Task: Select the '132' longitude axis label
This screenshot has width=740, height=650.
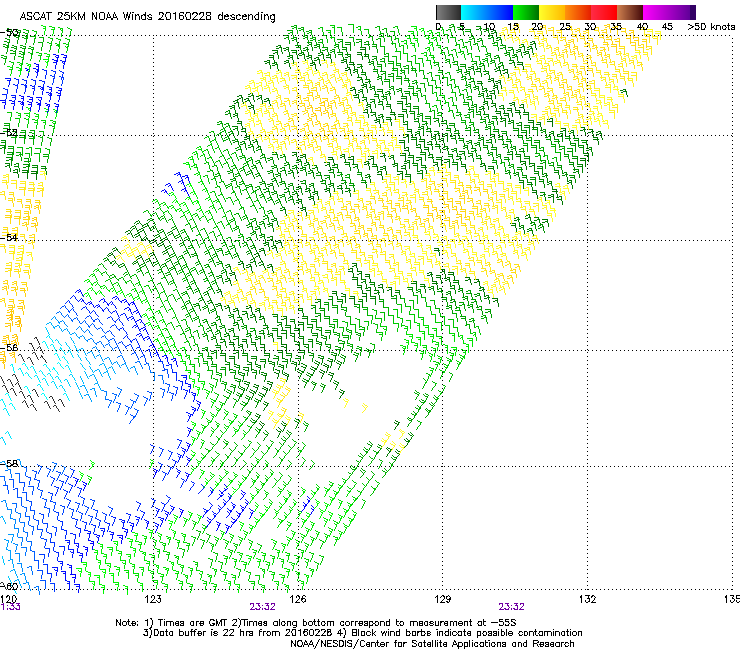Action: [x=587, y=599]
